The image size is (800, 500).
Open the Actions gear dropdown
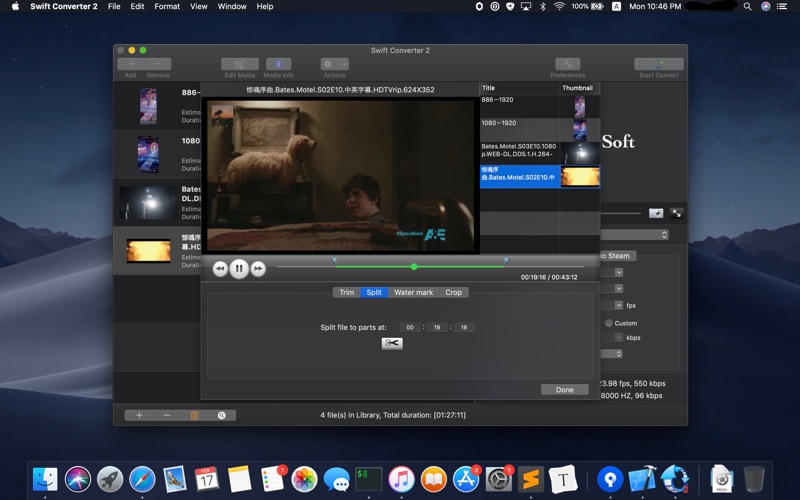pyautogui.click(x=334, y=64)
